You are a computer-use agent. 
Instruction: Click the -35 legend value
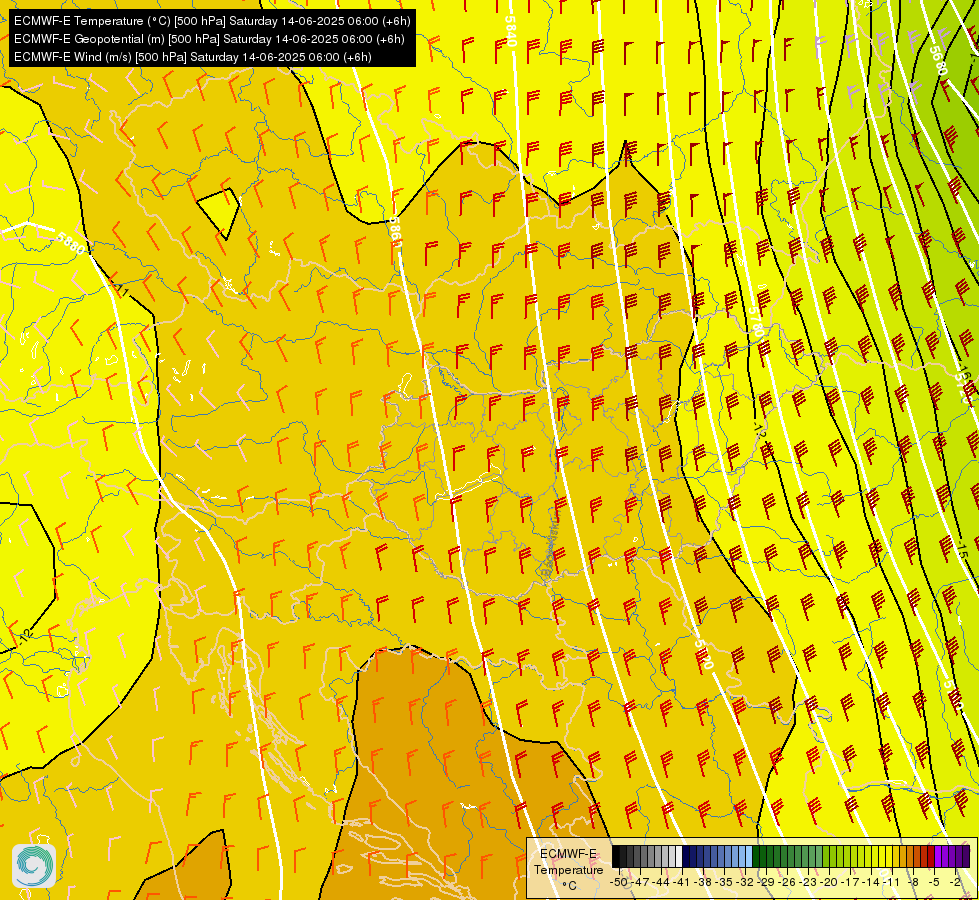point(724,882)
